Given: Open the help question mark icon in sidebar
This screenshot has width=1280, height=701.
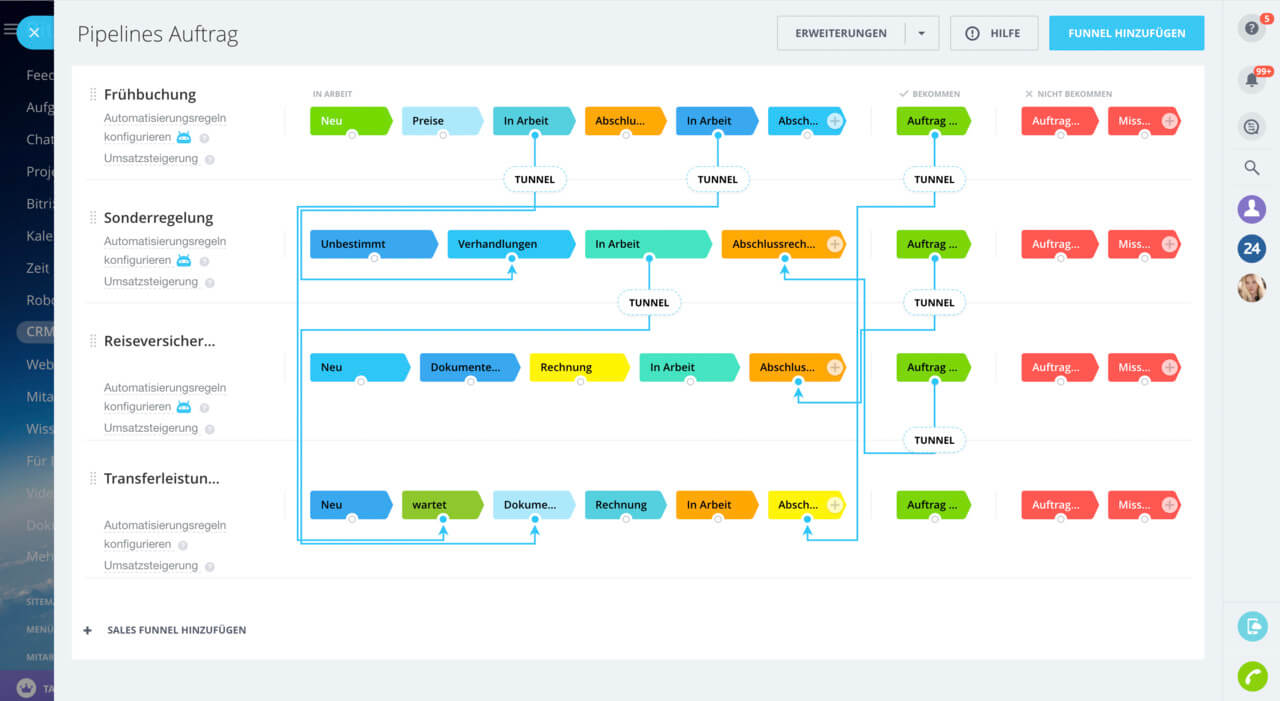Looking at the screenshot, I should pos(1251,28).
